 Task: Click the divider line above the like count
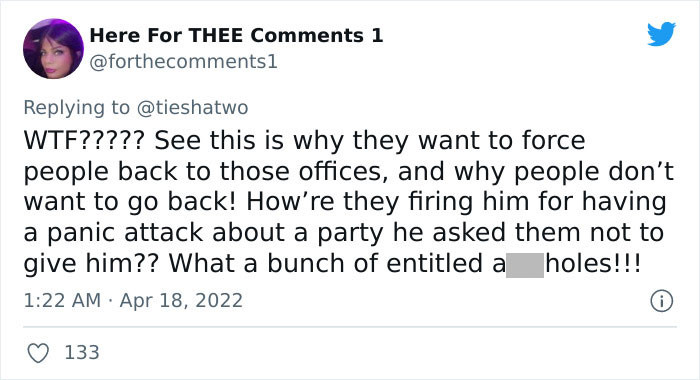tap(350, 327)
